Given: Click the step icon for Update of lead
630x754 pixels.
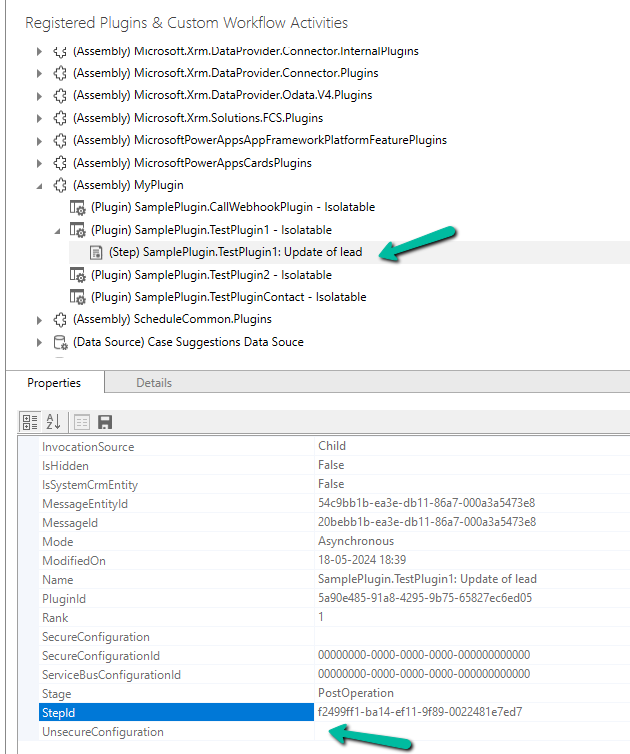Looking at the screenshot, I should [x=96, y=253].
